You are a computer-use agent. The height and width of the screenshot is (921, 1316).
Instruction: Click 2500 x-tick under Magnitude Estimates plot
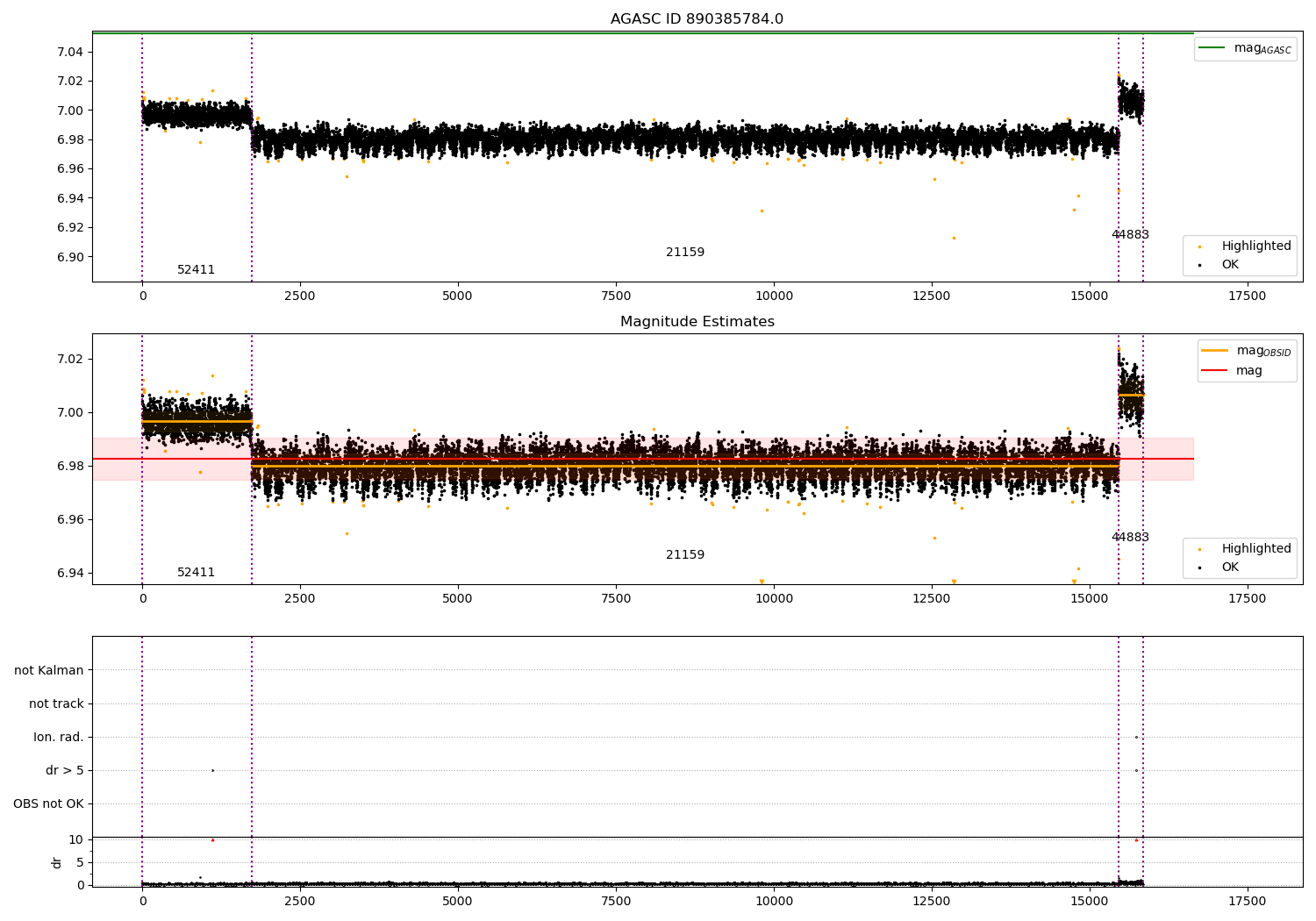300,599
